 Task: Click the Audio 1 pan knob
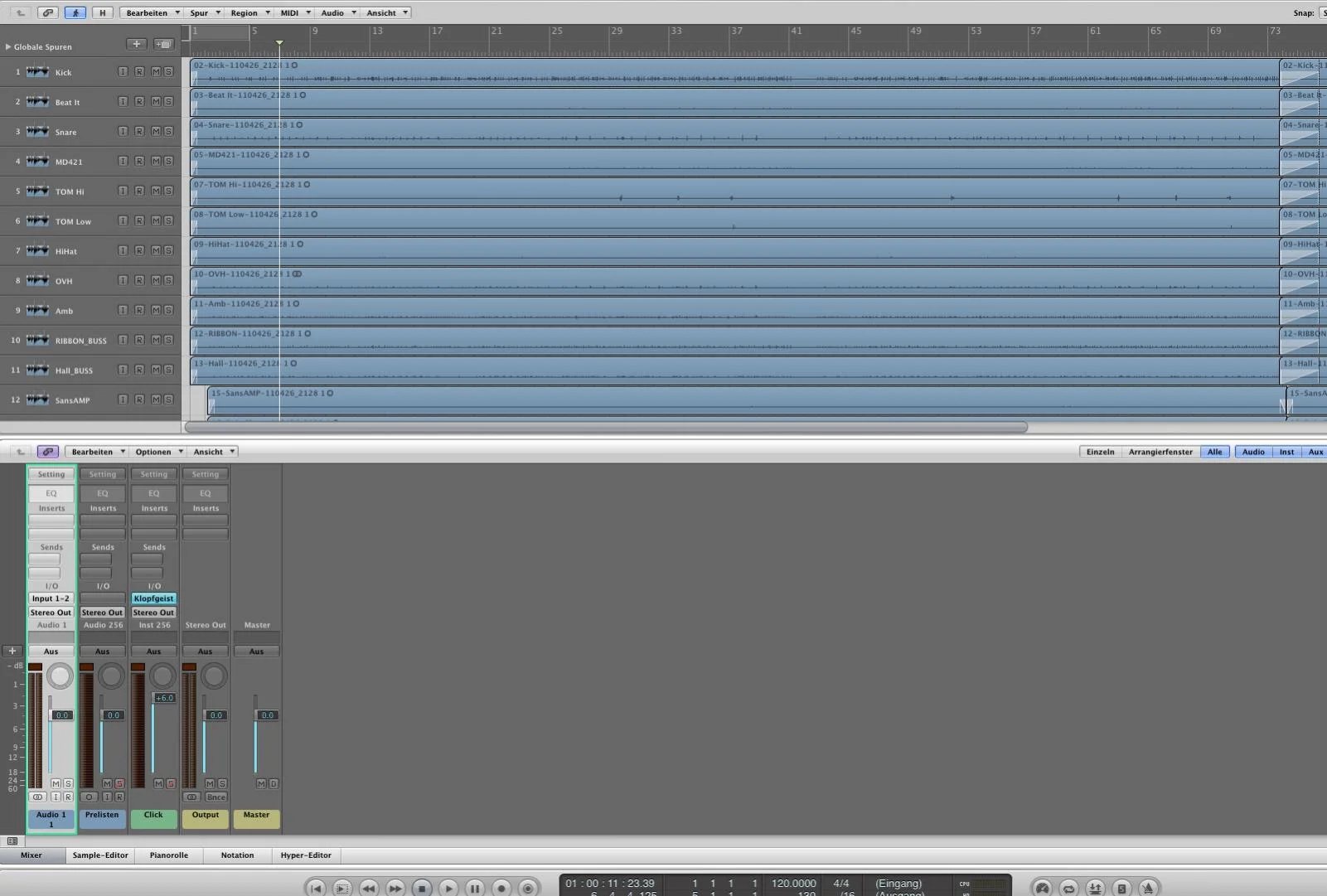[x=60, y=676]
